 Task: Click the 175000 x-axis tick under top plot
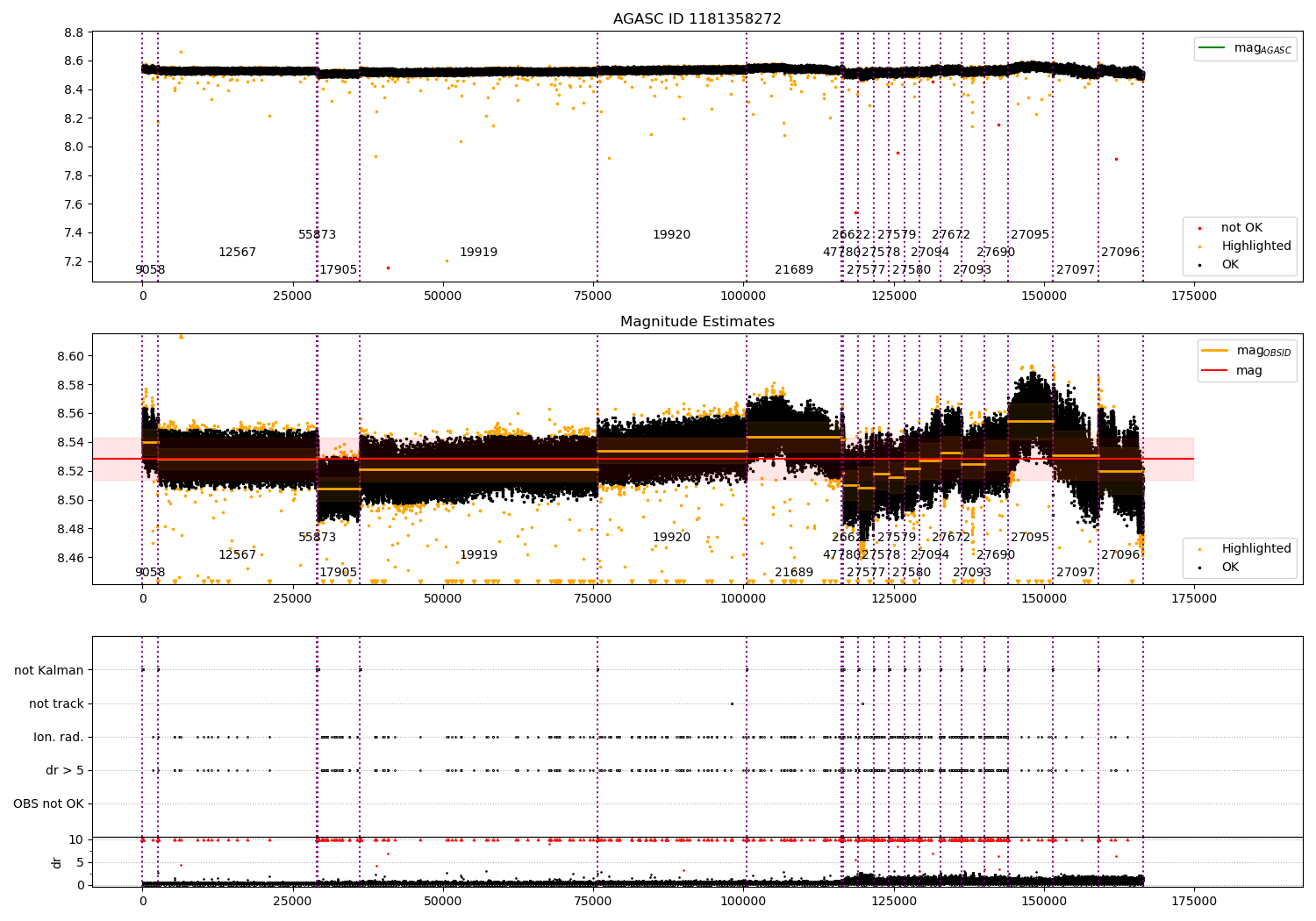pyautogui.click(x=1194, y=296)
